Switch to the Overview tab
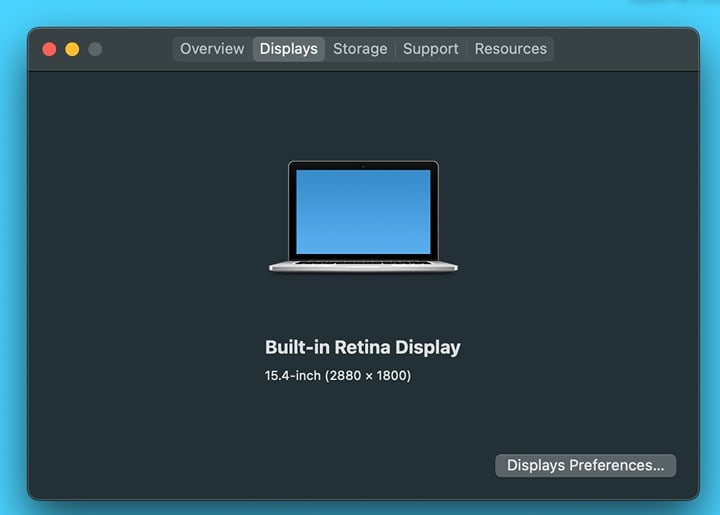Screen dimensions: 720x515 click(x=212, y=49)
